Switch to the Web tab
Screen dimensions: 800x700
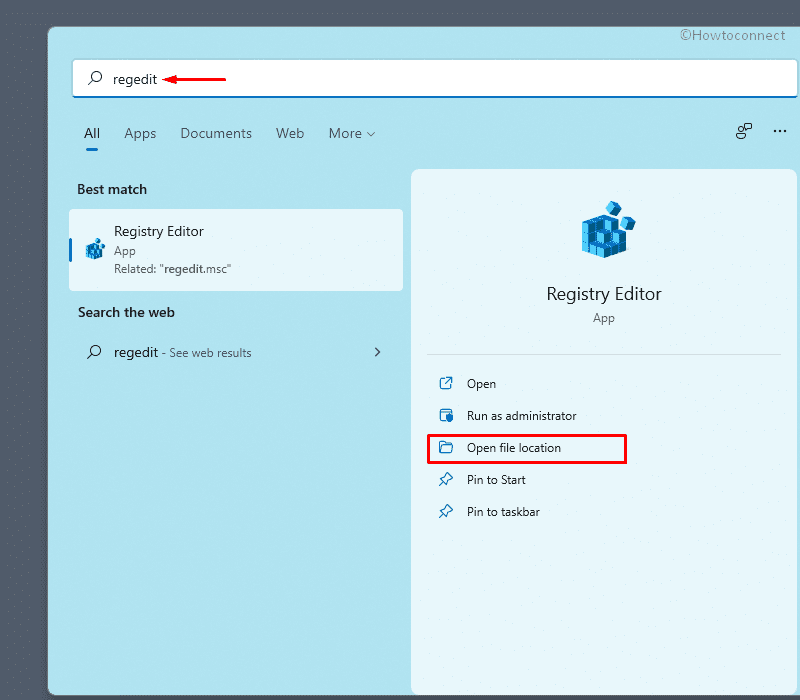[290, 134]
